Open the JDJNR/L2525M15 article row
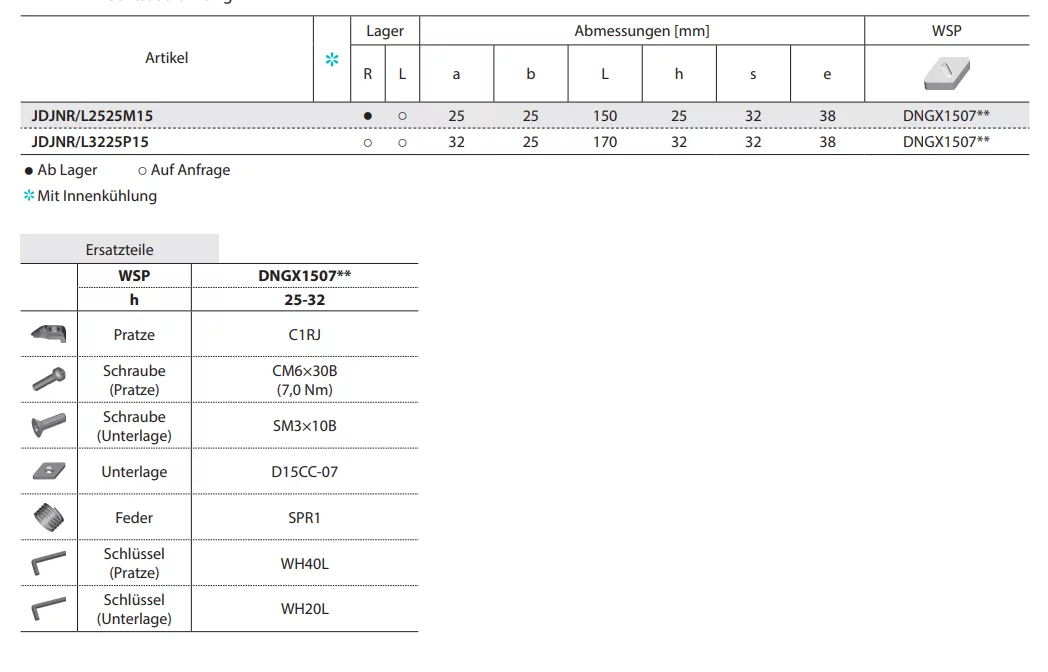 (92, 116)
